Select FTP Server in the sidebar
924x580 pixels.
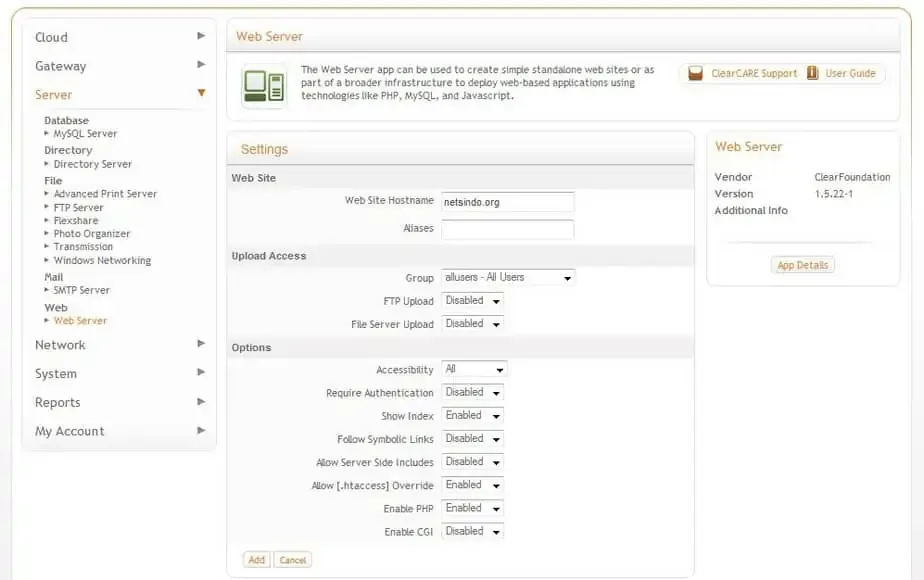[x=78, y=207]
